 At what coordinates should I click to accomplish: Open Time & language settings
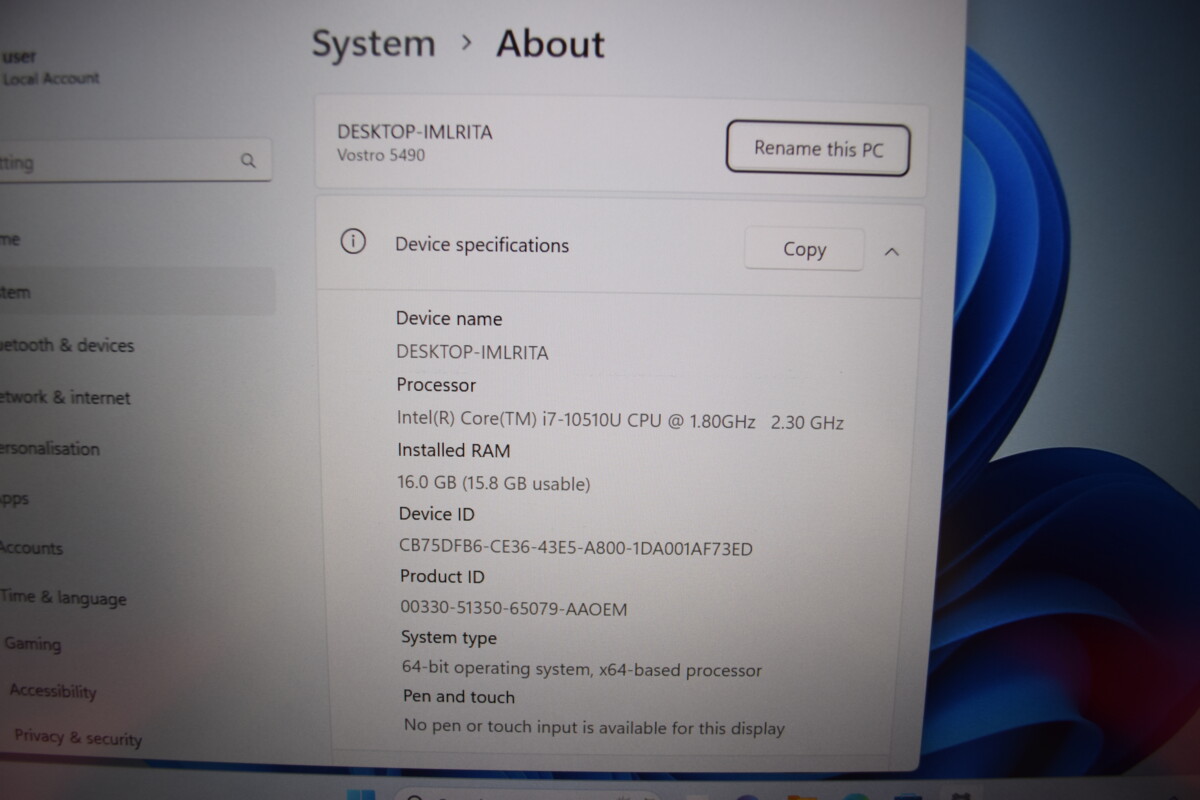(64, 597)
